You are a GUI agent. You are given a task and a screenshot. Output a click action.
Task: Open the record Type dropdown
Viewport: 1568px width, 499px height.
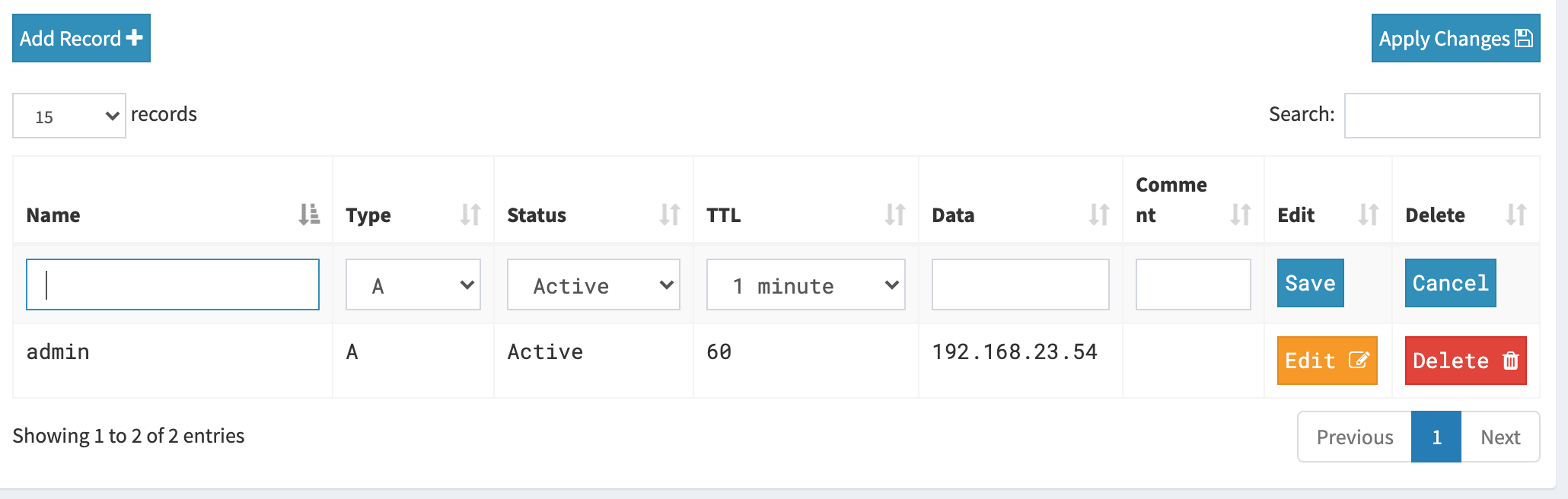(413, 284)
